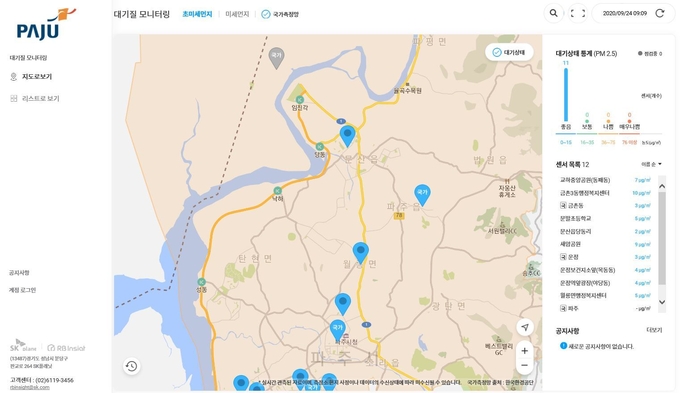Click the blue 0~15 range swatch

pyautogui.click(x=566, y=142)
